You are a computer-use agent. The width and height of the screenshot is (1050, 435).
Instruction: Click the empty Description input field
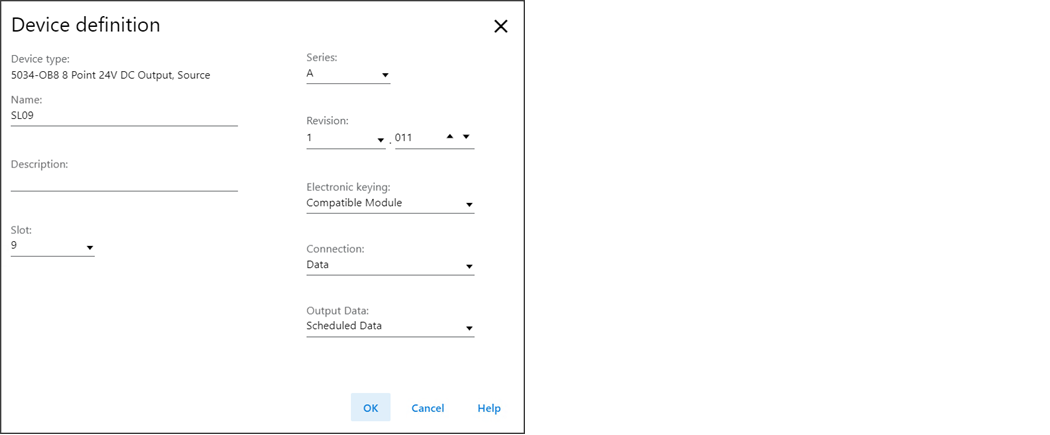pos(124,181)
